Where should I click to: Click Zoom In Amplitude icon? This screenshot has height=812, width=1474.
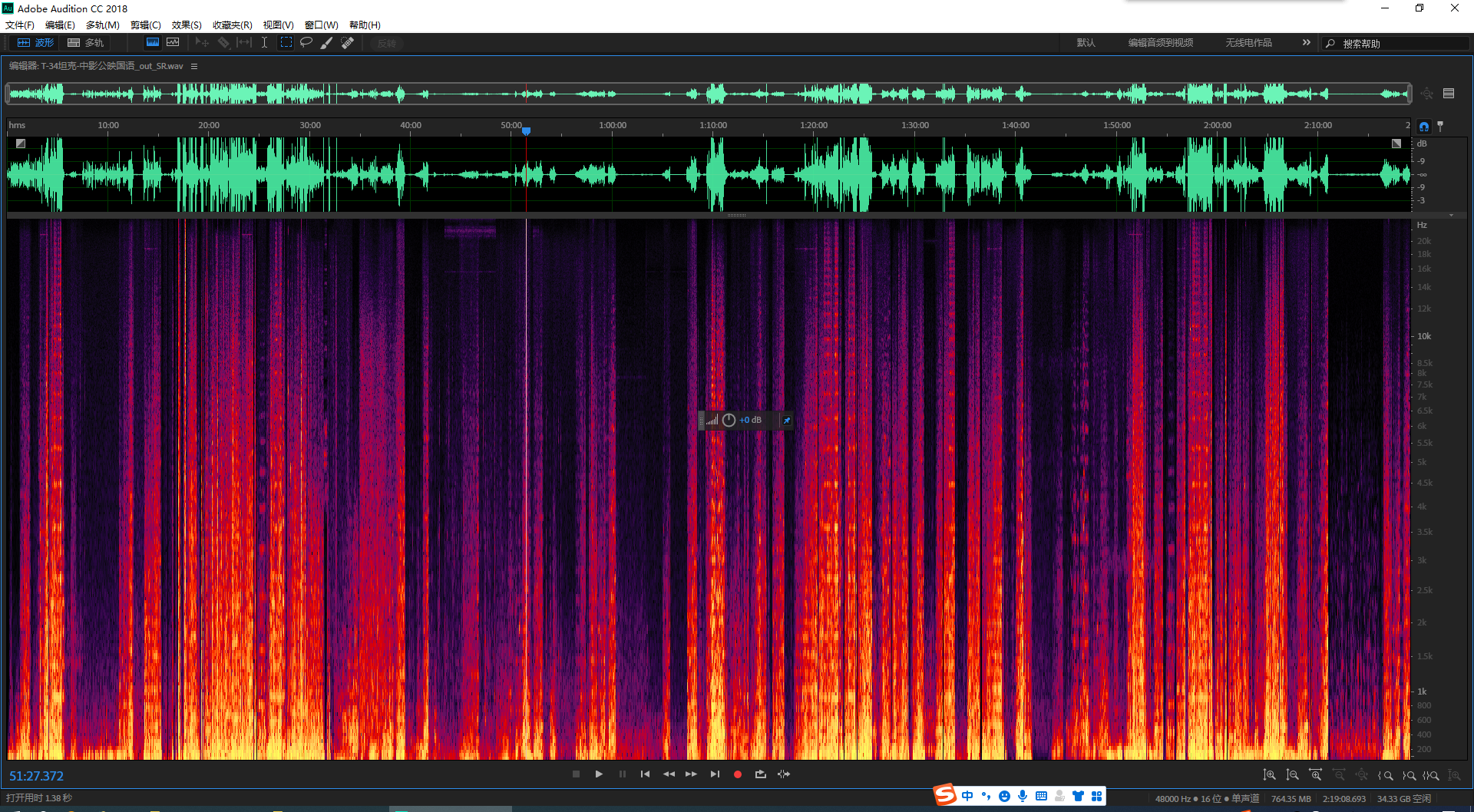[x=1270, y=775]
